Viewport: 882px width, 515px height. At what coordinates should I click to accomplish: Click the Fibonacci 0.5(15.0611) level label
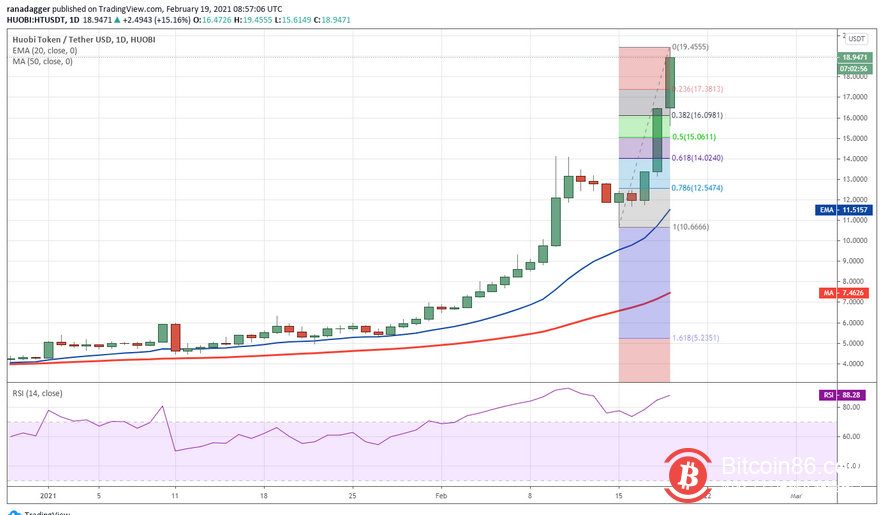[694, 137]
